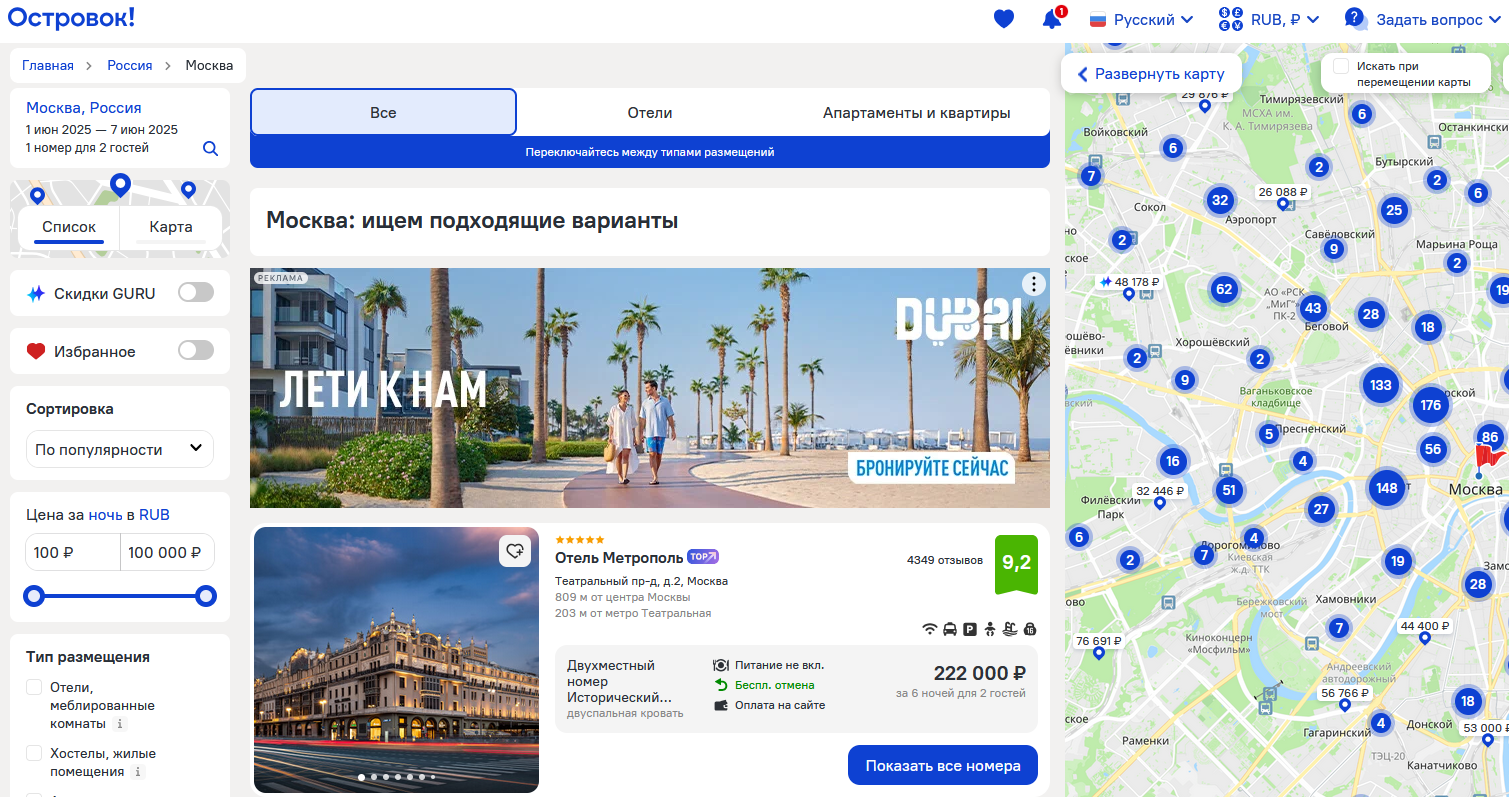The height and width of the screenshot is (797, 1509).
Task: Open the RUB, ₽ currency dropdown
Action: point(1269,19)
